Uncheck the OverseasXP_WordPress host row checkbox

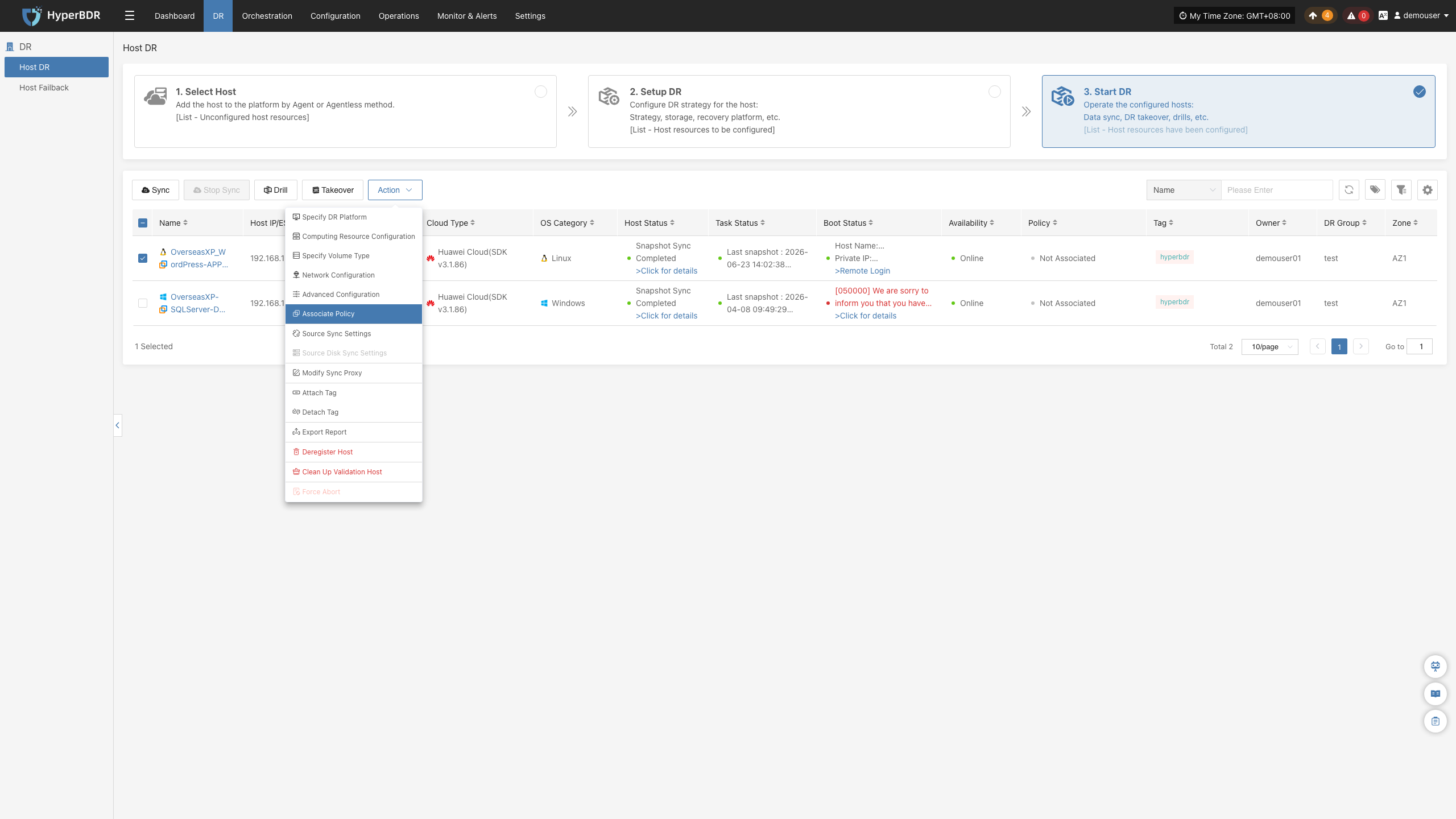(143, 258)
